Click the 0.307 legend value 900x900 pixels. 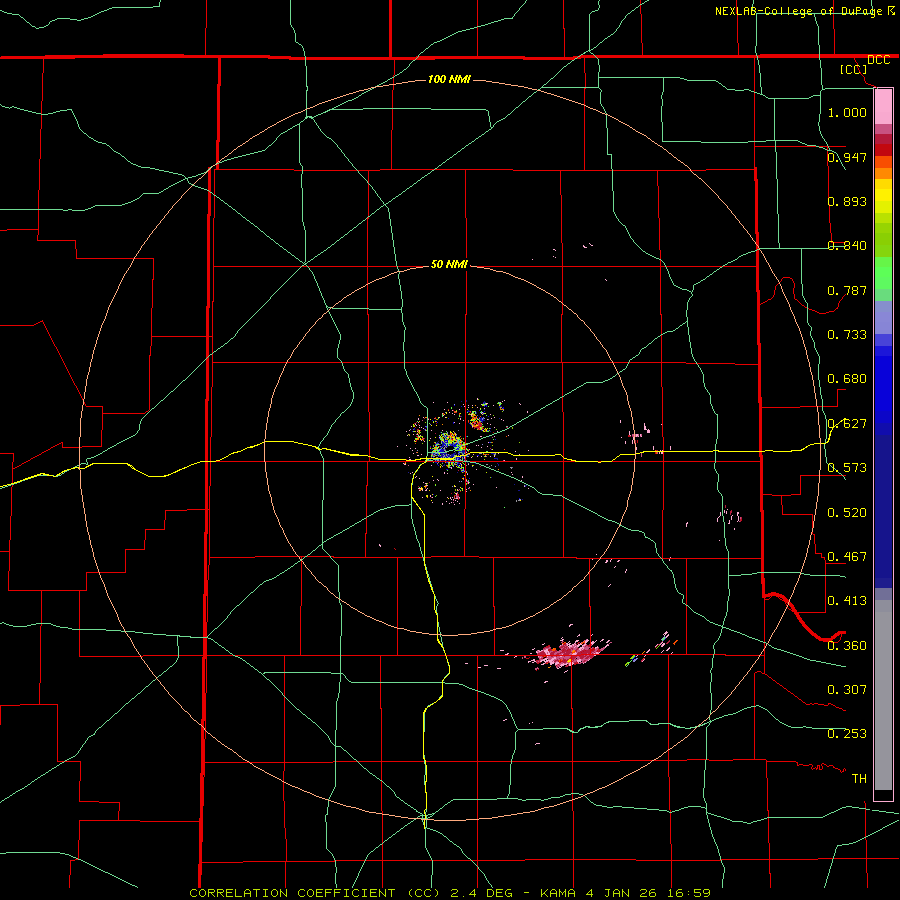coord(847,689)
